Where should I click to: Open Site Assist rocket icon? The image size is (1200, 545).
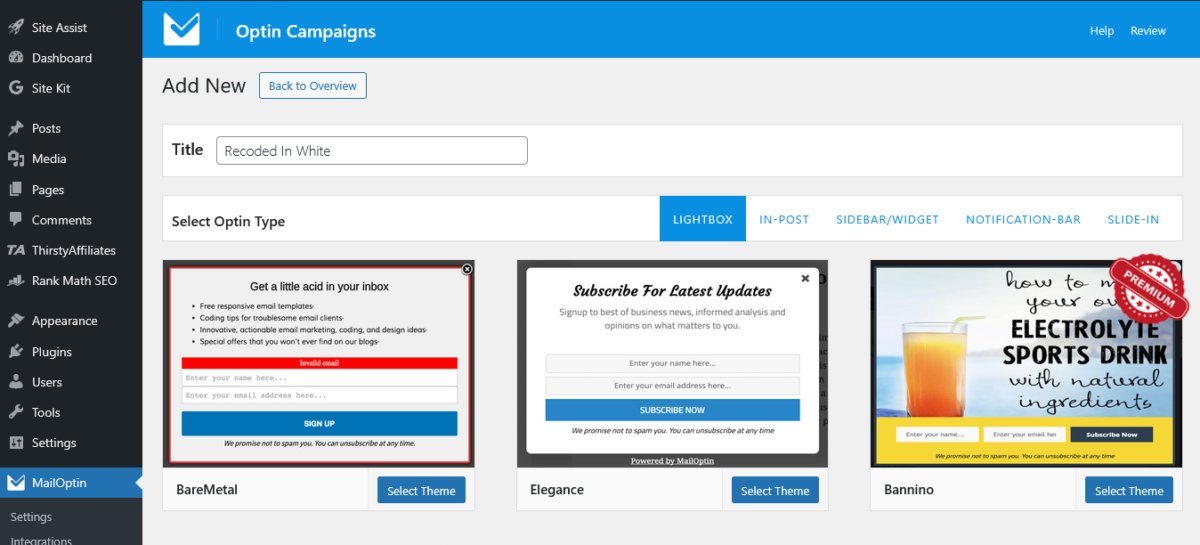click(15, 28)
